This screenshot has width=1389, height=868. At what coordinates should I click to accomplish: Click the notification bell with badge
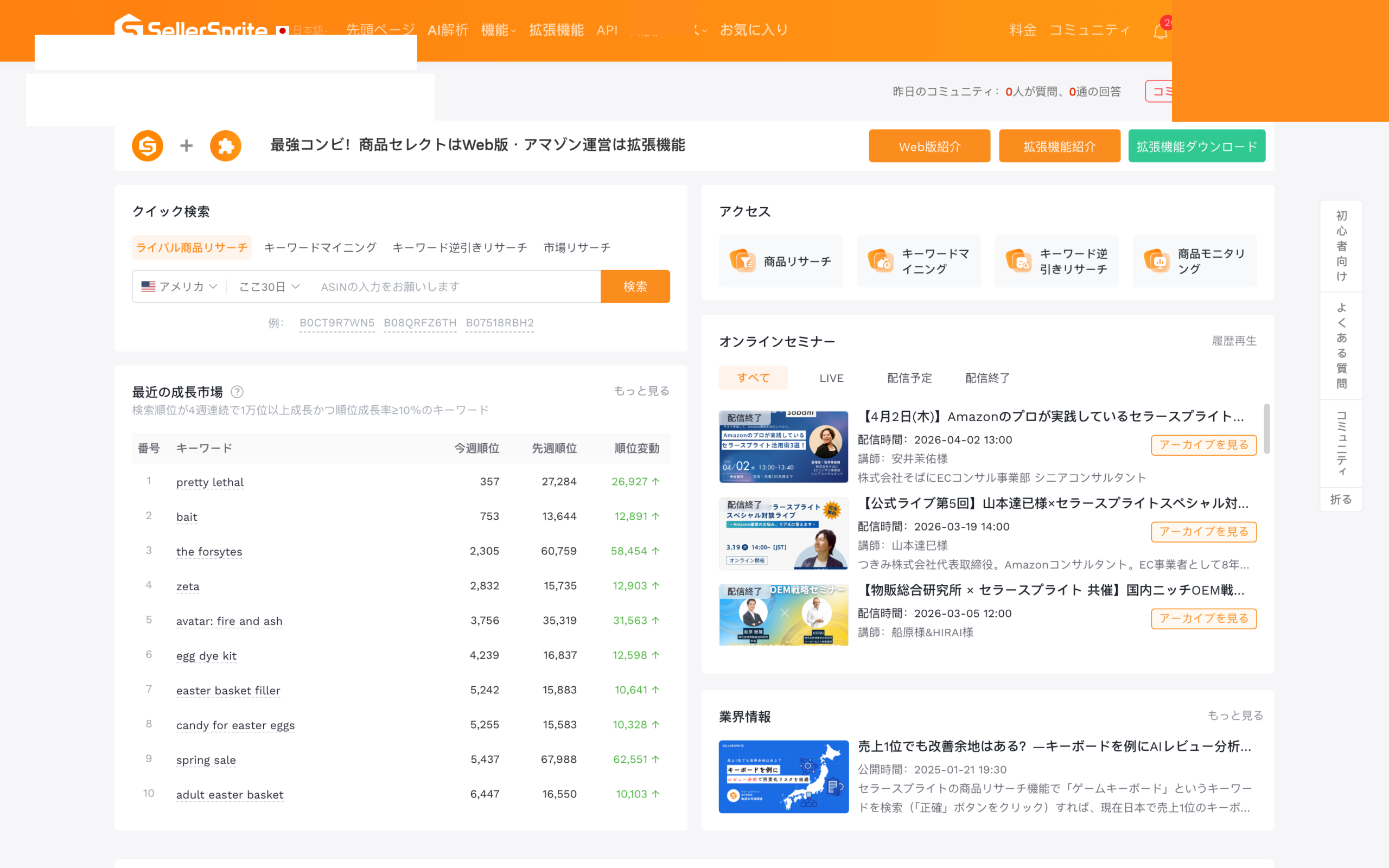click(x=1162, y=30)
